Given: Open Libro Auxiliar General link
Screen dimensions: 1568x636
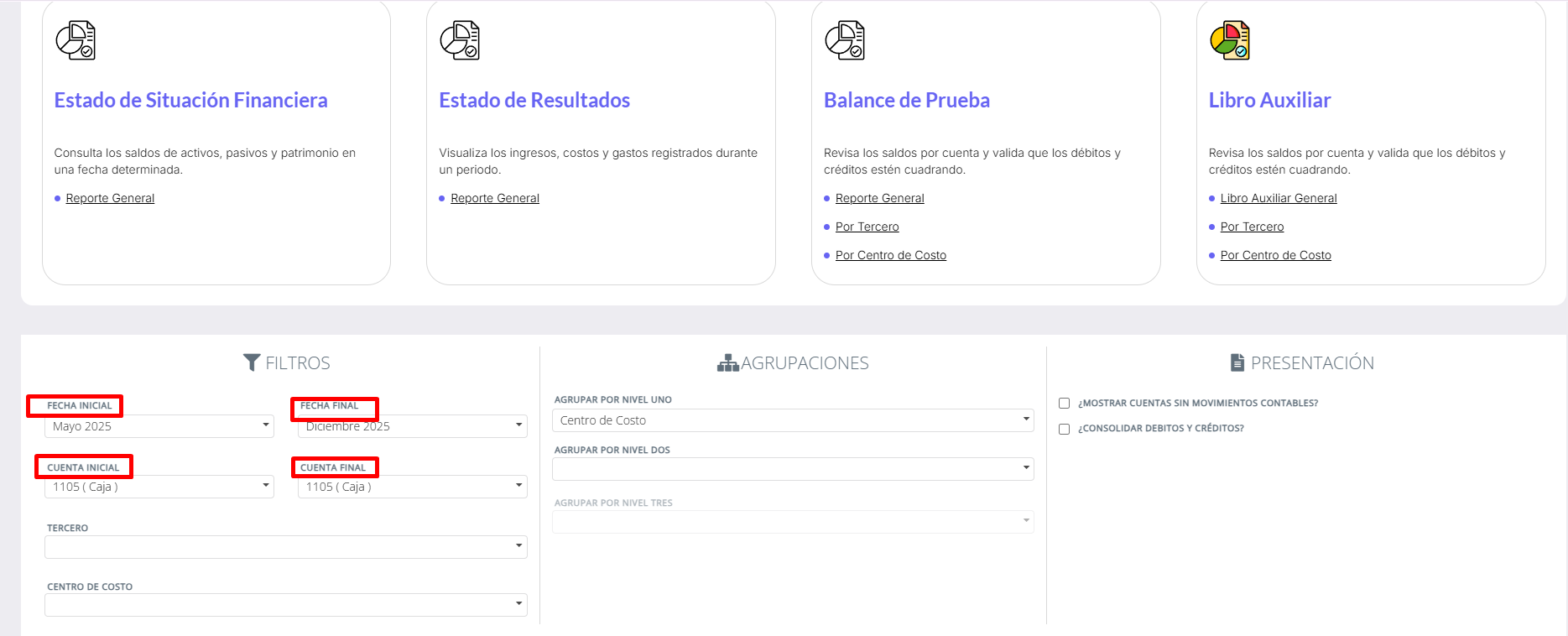Looking at the screenshot, I should click(x=1278, y=199).
